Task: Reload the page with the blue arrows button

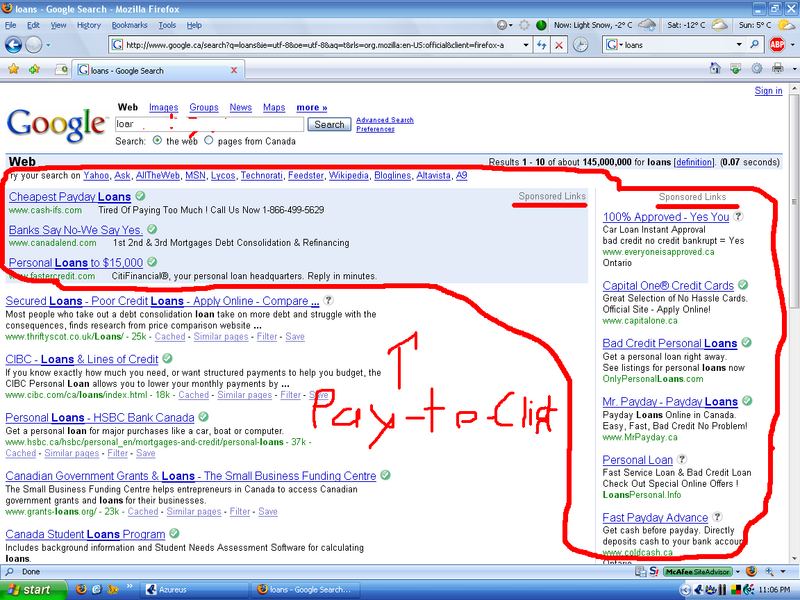Action: tap(541, 45)
